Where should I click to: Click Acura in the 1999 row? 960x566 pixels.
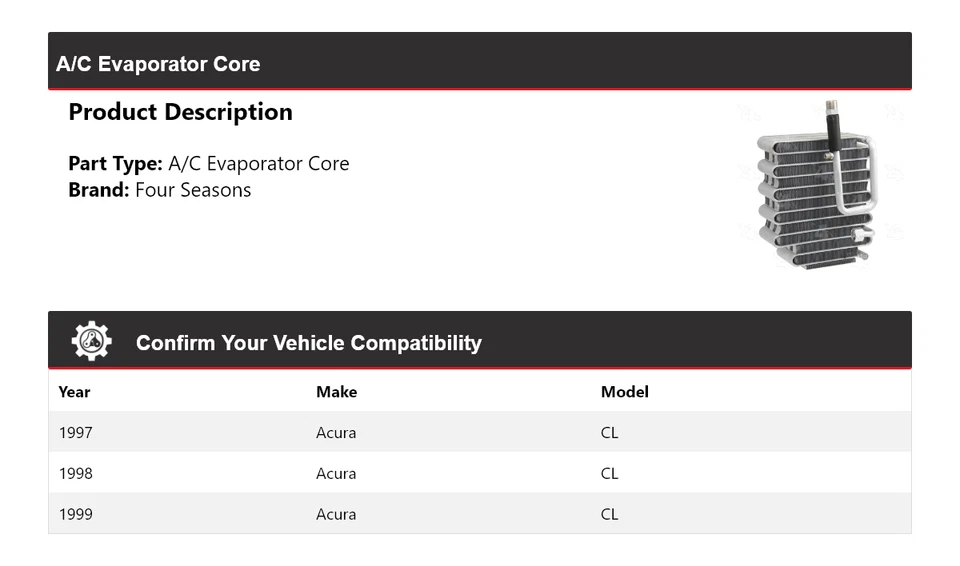[x=336, y=514]
